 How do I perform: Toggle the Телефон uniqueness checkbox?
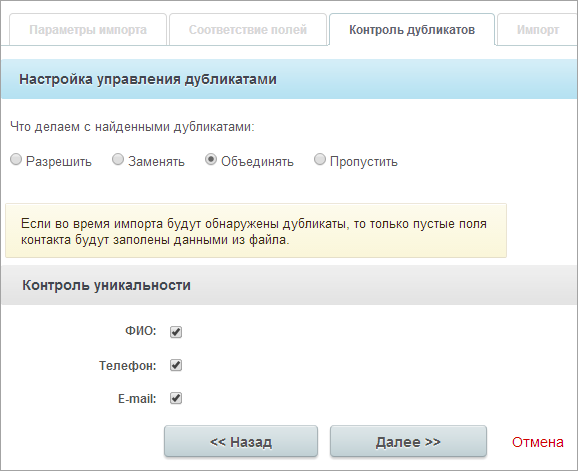[x=176, y=365]
